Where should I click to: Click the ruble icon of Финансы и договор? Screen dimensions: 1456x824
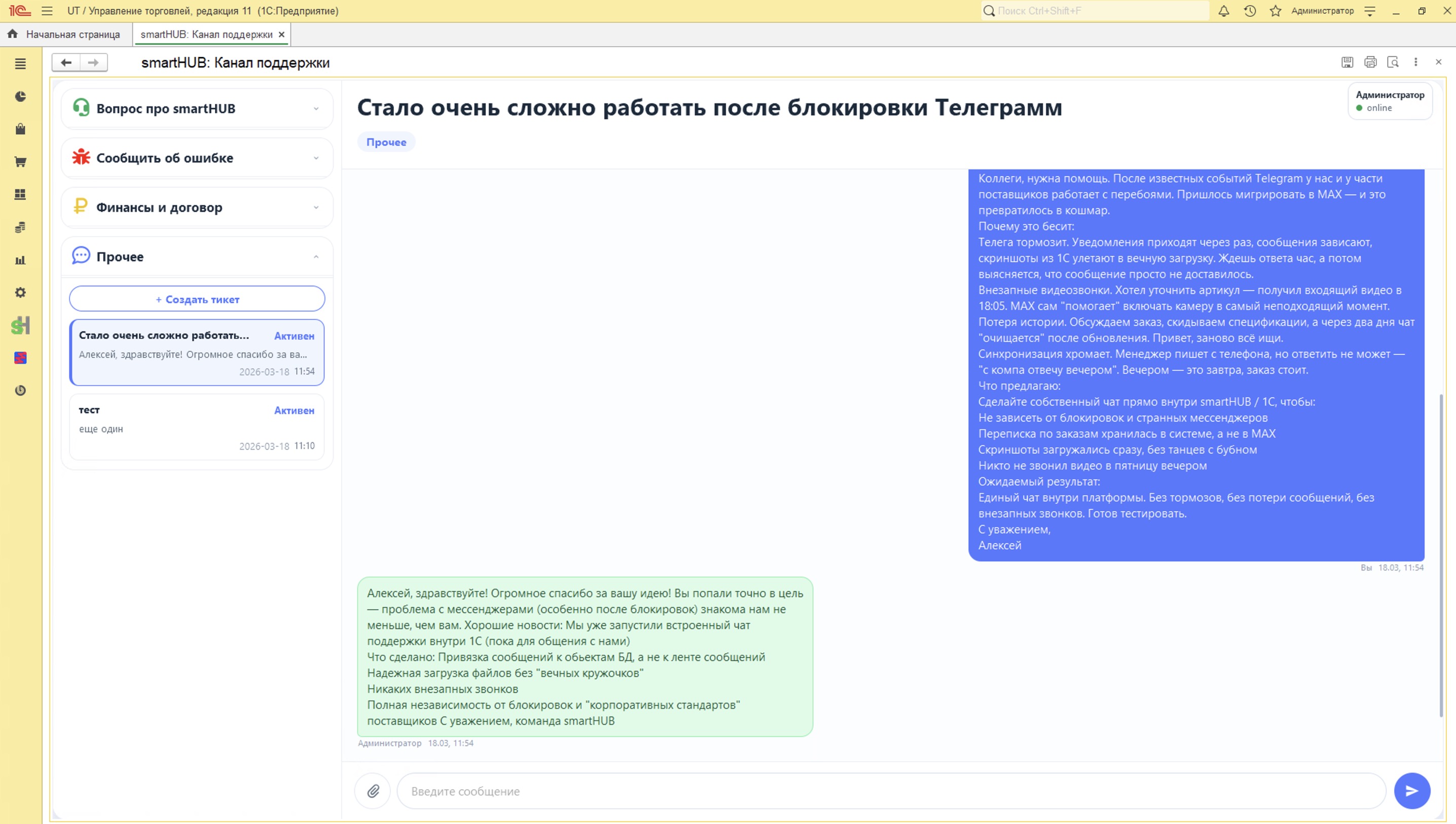(x=81, y=207)
